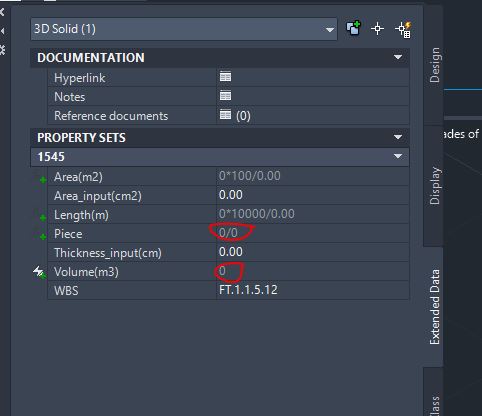
Task: Click the Thickness_input(cm) value field
Action: click(312, 252)
